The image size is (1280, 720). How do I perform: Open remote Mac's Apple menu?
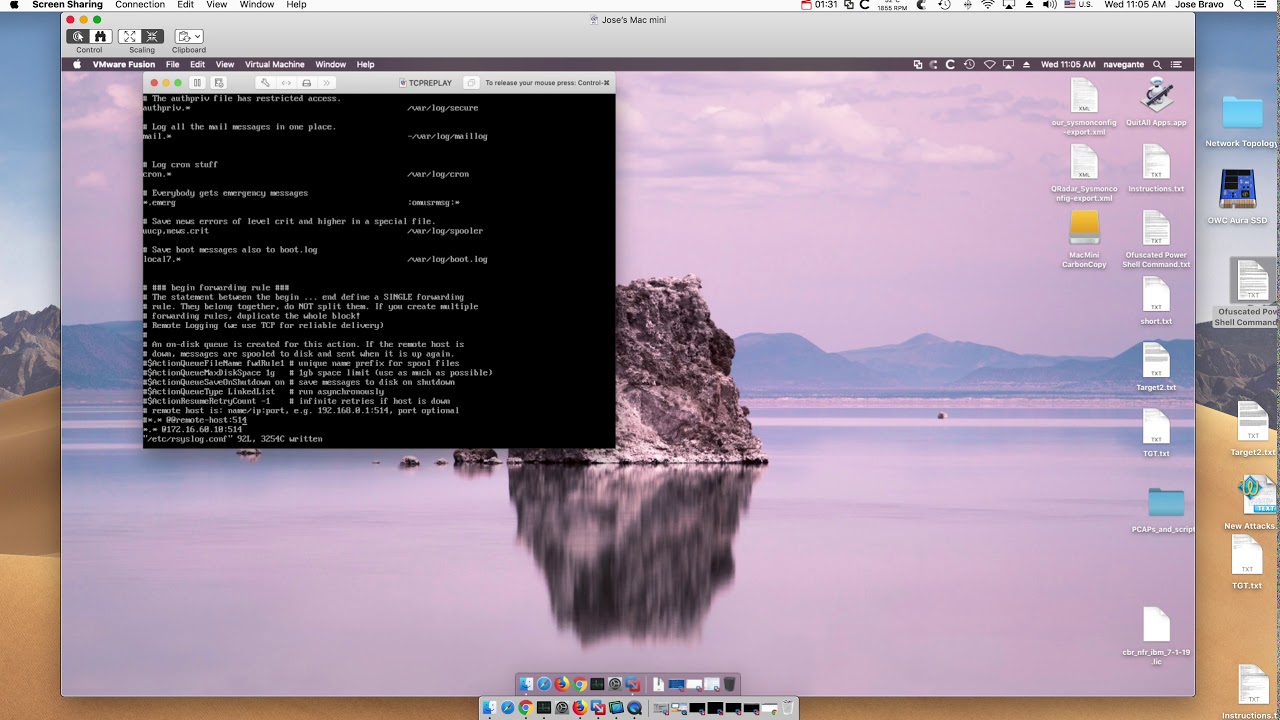76,65
